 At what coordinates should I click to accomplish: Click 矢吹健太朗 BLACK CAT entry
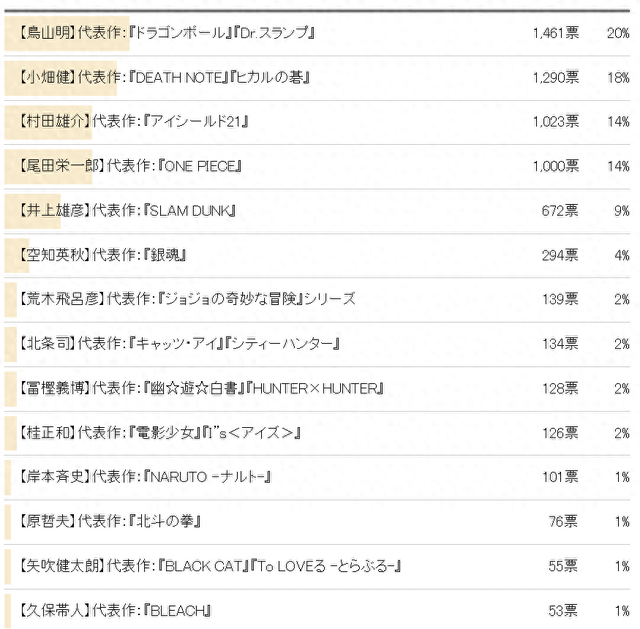tap(210, 566)
